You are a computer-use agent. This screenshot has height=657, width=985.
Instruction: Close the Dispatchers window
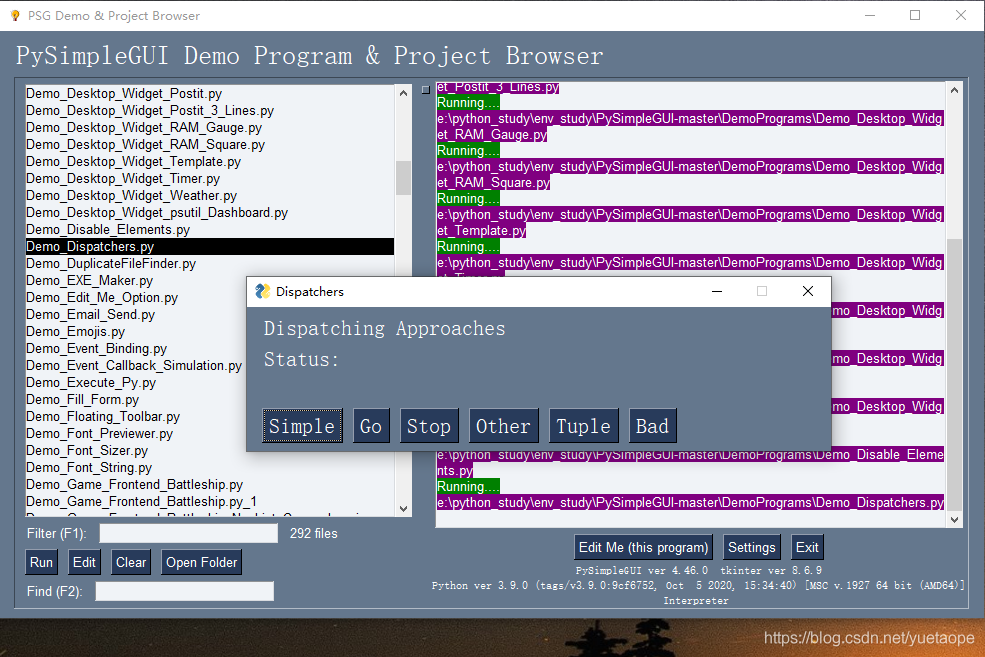pos(808,291)
